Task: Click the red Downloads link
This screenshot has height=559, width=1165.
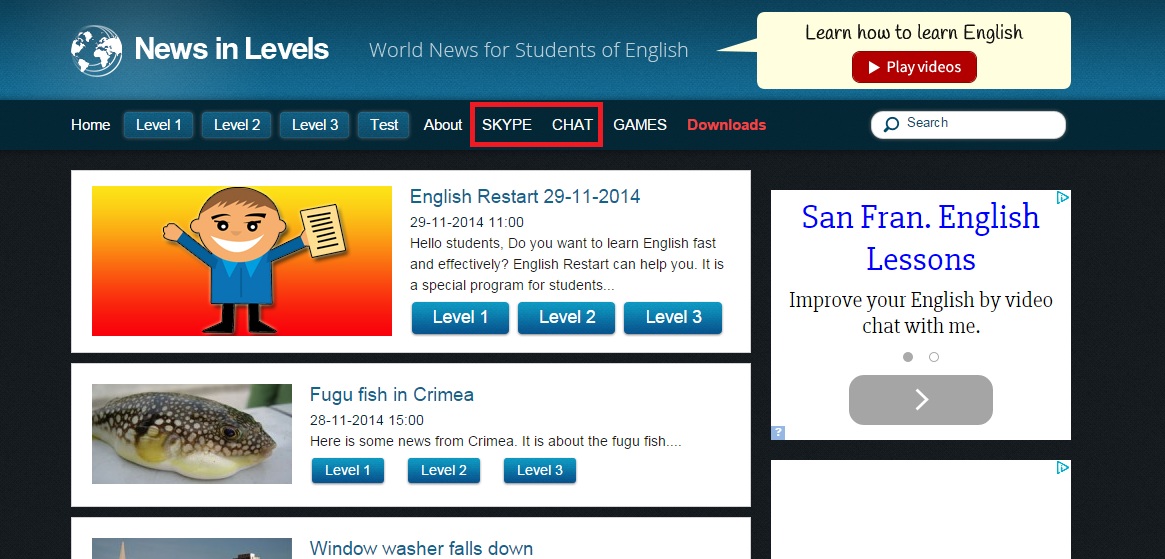Action: (726, 125)
